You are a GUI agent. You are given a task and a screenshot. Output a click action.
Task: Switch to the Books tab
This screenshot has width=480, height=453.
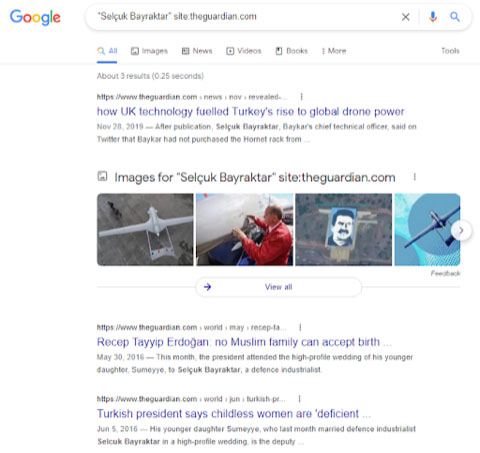291,51
